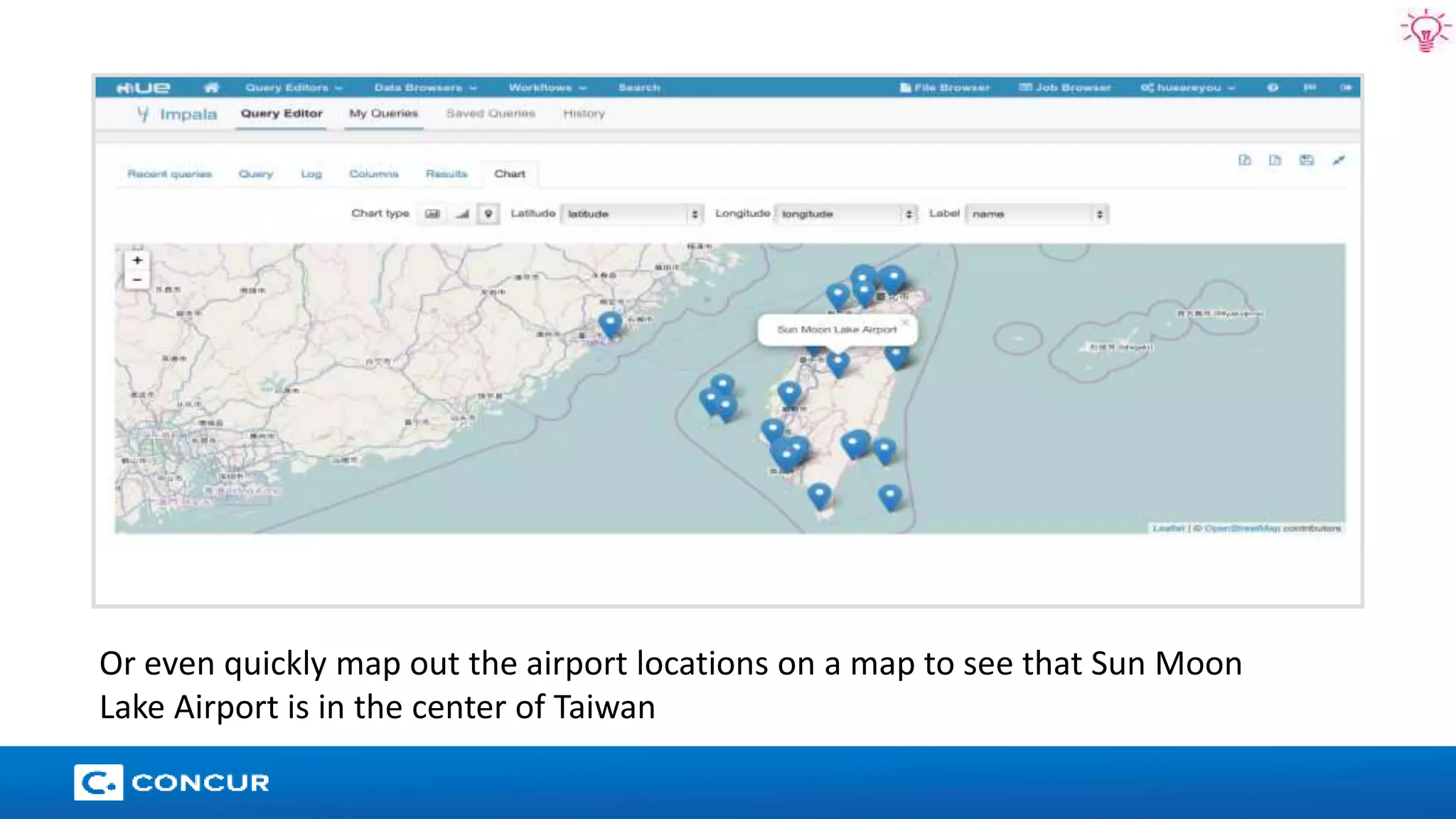Open the Label column dropdown
Viewport: 1456px width, 819px height.
[x=1037, y=214]
